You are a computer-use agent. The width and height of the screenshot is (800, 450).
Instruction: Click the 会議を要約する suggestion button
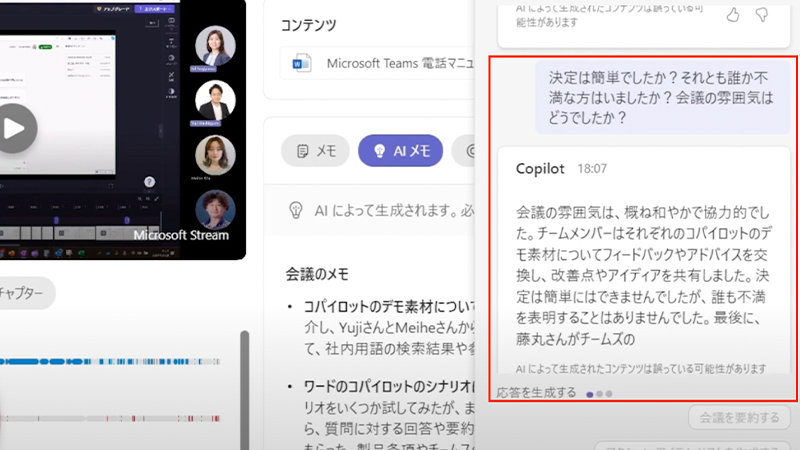pos(740,417)
